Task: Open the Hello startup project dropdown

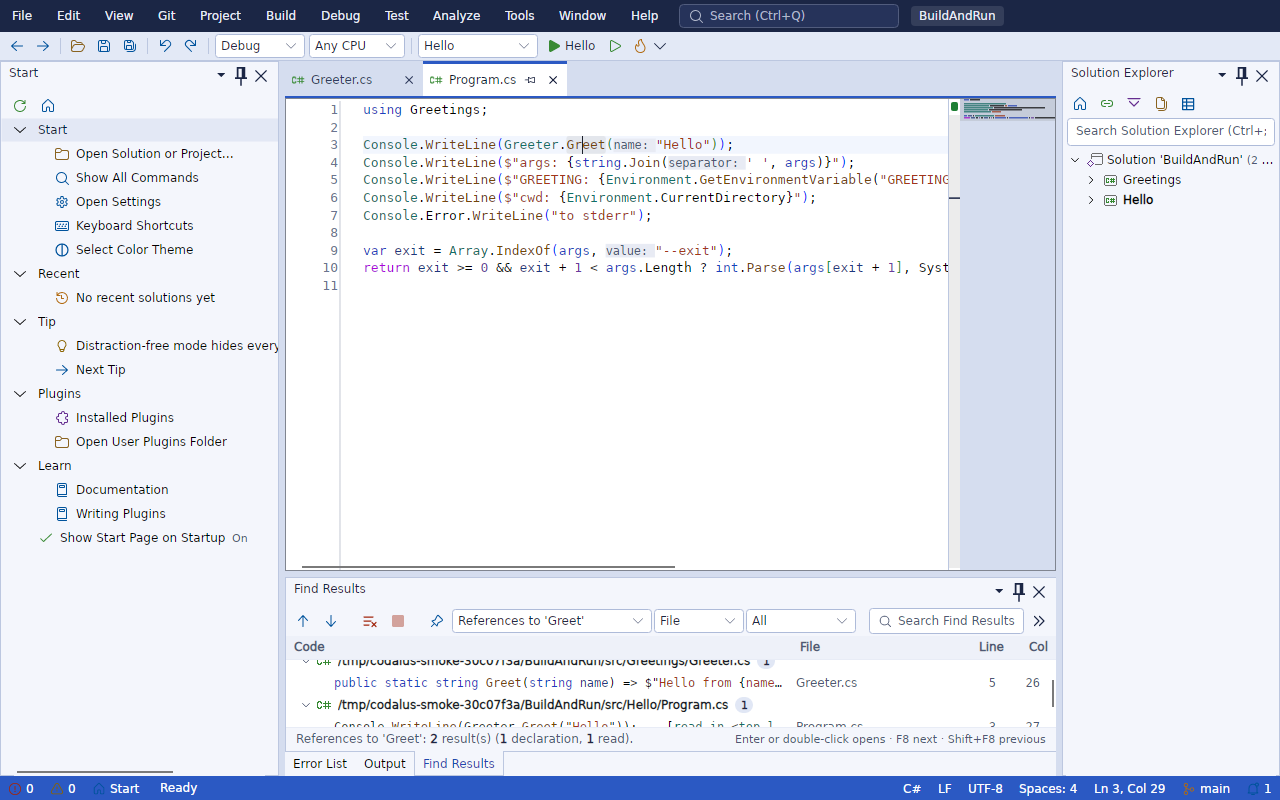Action: coord(478,46)
